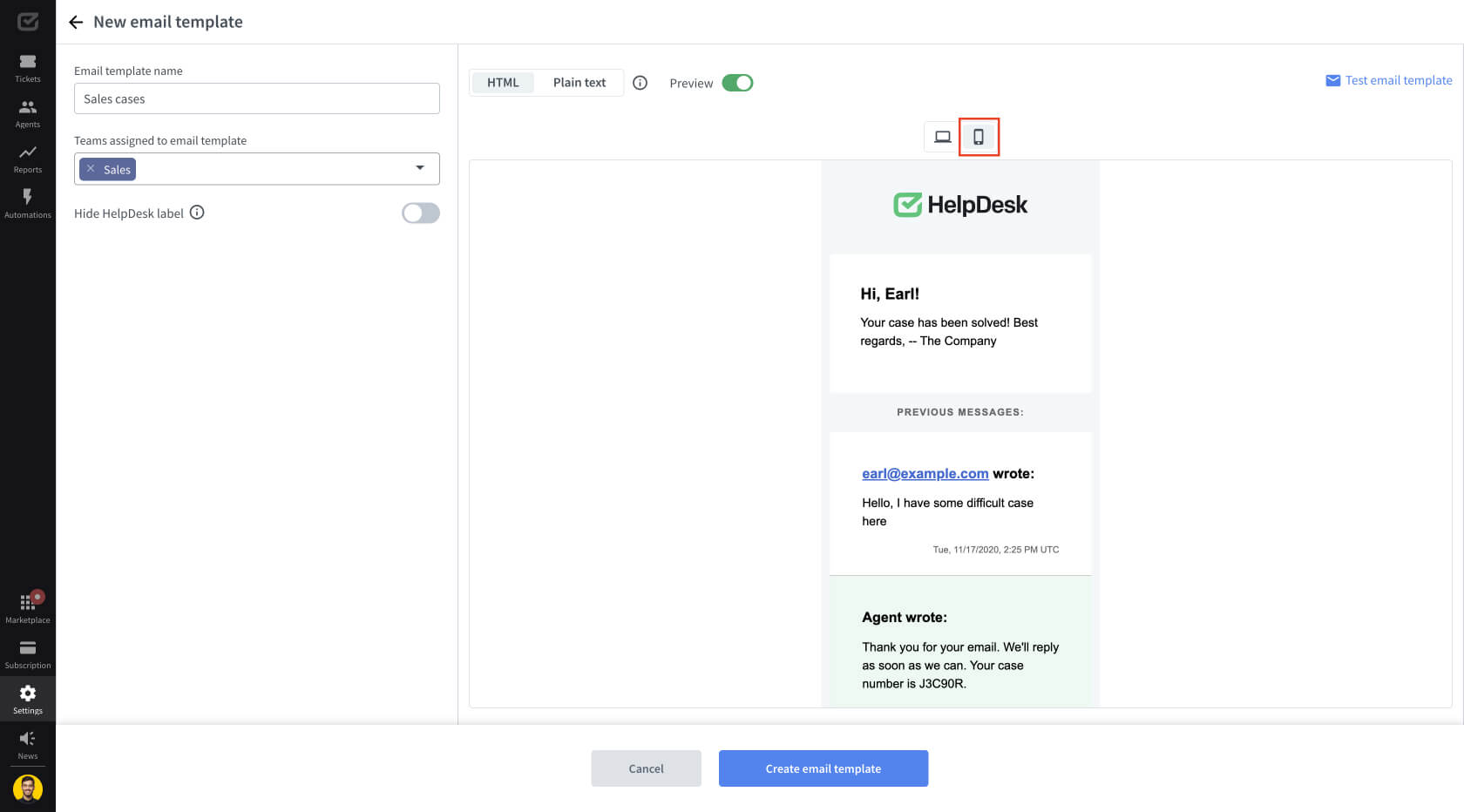This screenshot has width=1464, height=812.
Task: Go back with the arrow icon
Action: pos(76,22)
